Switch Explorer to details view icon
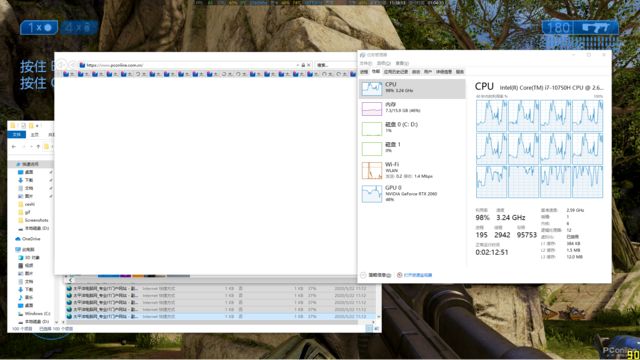This screenshot has width=640, height=360. [369, 329]
